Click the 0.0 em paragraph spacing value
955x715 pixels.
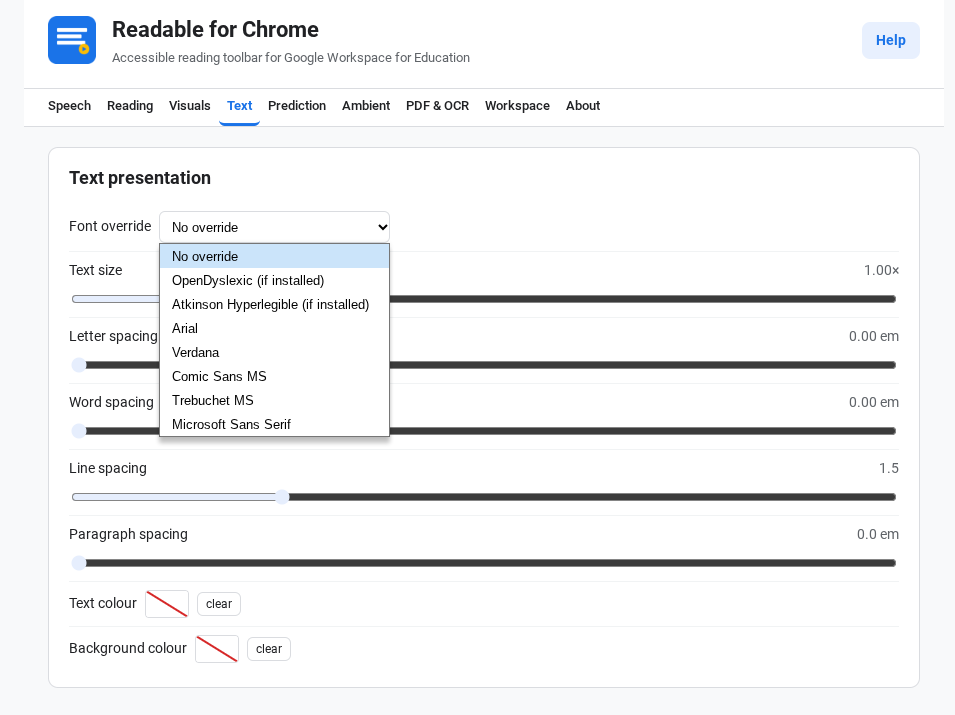tap(878, 534)
